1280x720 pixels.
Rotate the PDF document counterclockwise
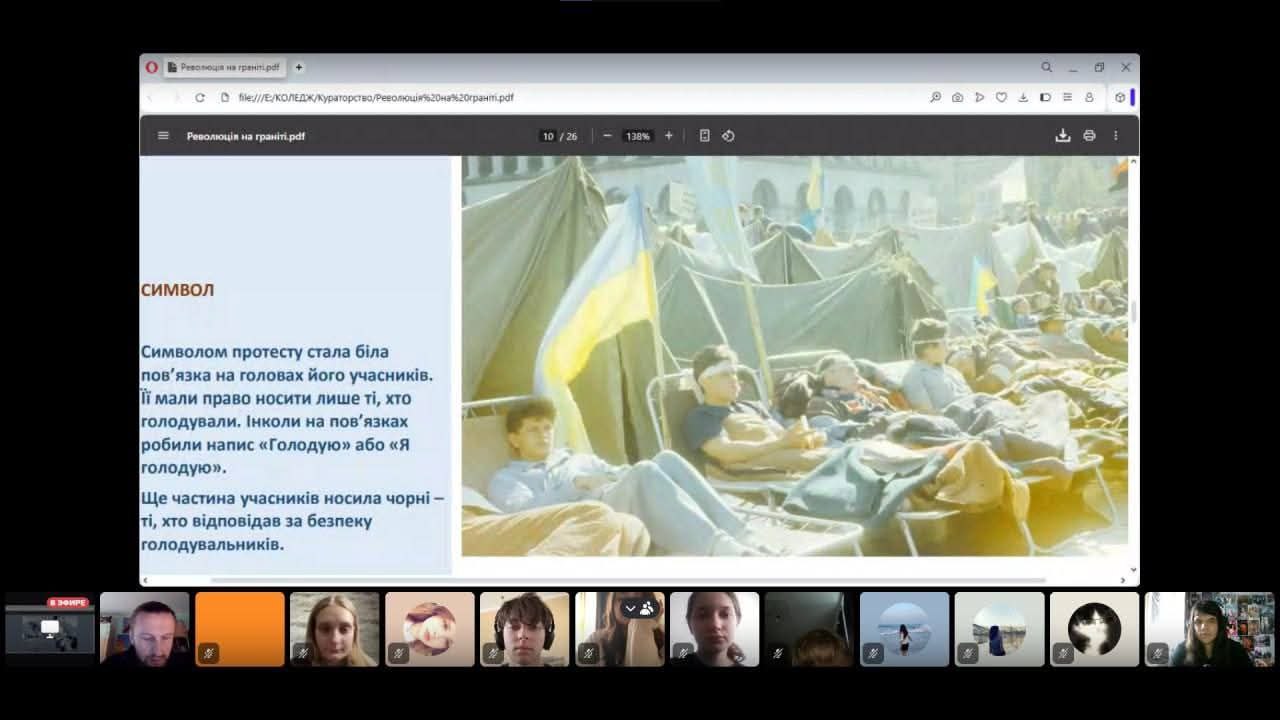point(728,136)
